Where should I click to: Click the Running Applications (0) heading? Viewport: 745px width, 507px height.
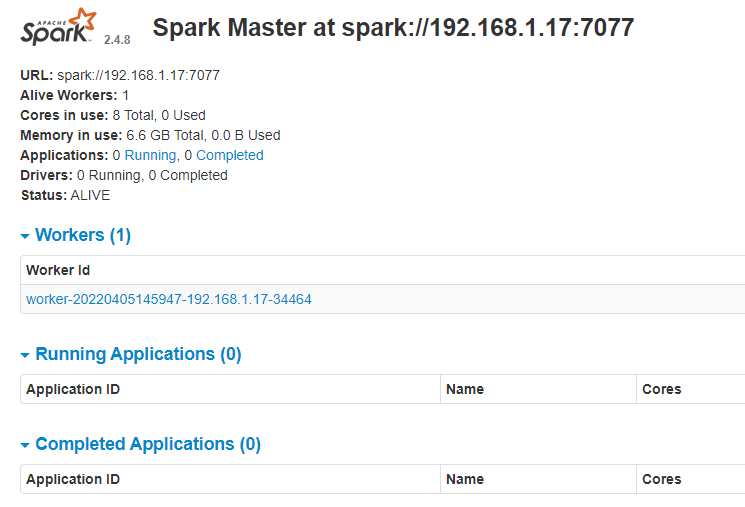click(x=138, y=354)
